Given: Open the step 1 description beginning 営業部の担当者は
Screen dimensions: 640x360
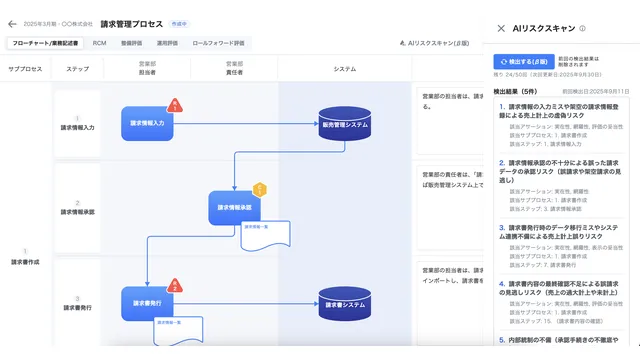Looking at the screenshot, I should click(450, 121).
